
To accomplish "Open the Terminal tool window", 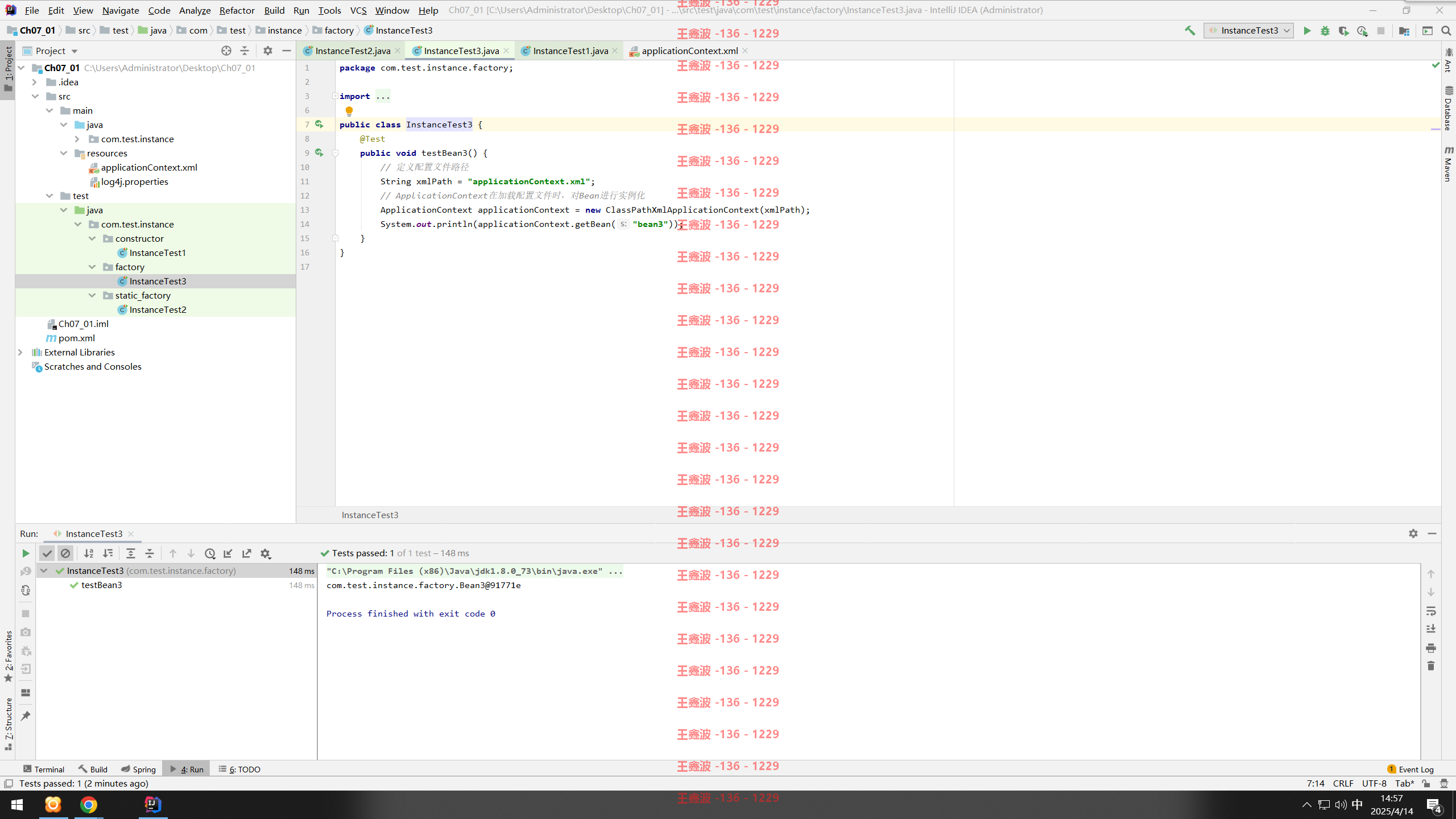I will coord(44,769).
